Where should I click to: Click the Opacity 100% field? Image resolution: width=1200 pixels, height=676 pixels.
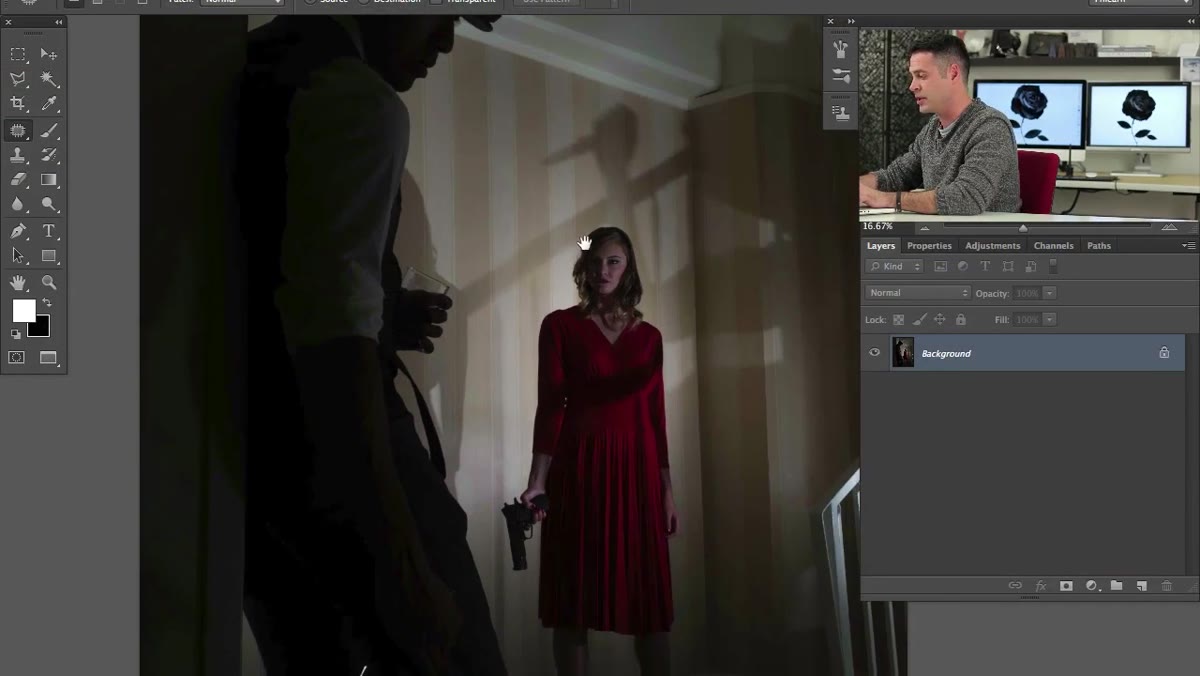pyautogui.click(x=1027, y=293)
